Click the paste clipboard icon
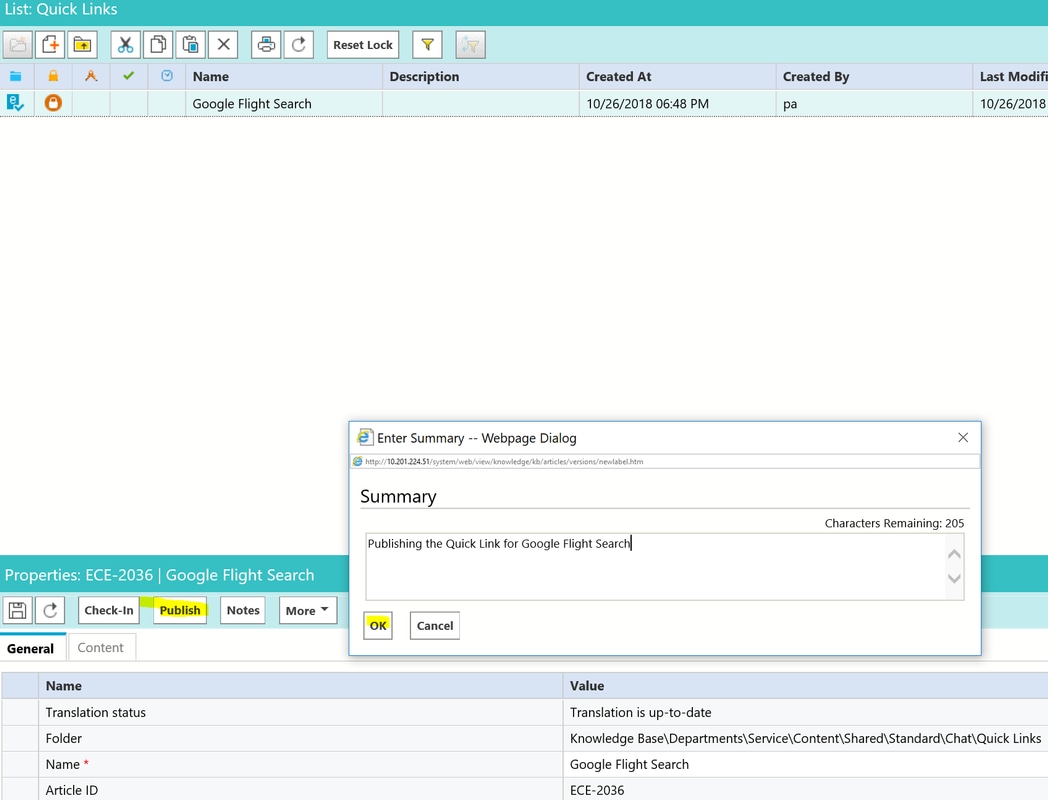 click(190, 45)
